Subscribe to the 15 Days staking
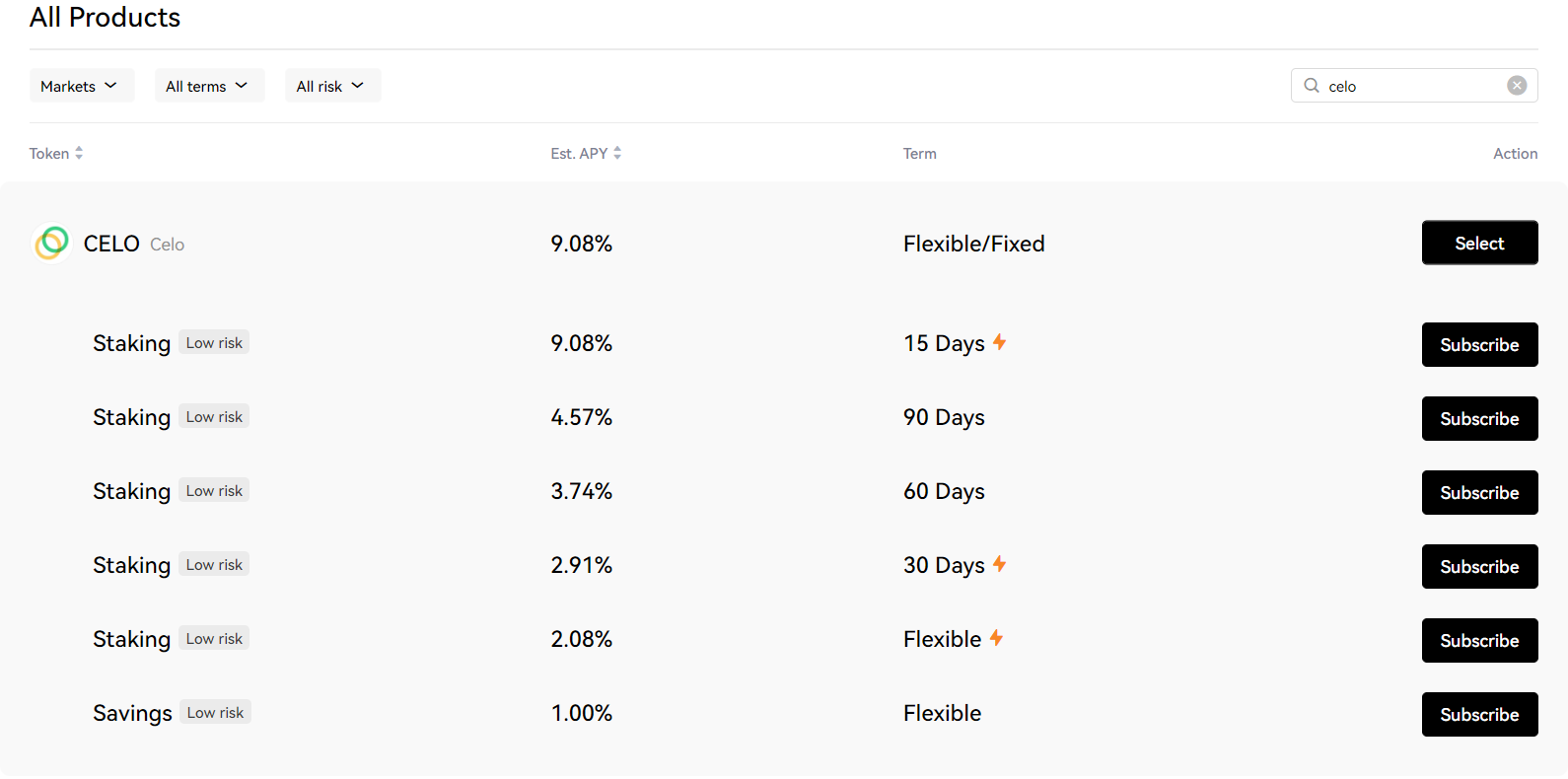 (x=1479, y=345)
